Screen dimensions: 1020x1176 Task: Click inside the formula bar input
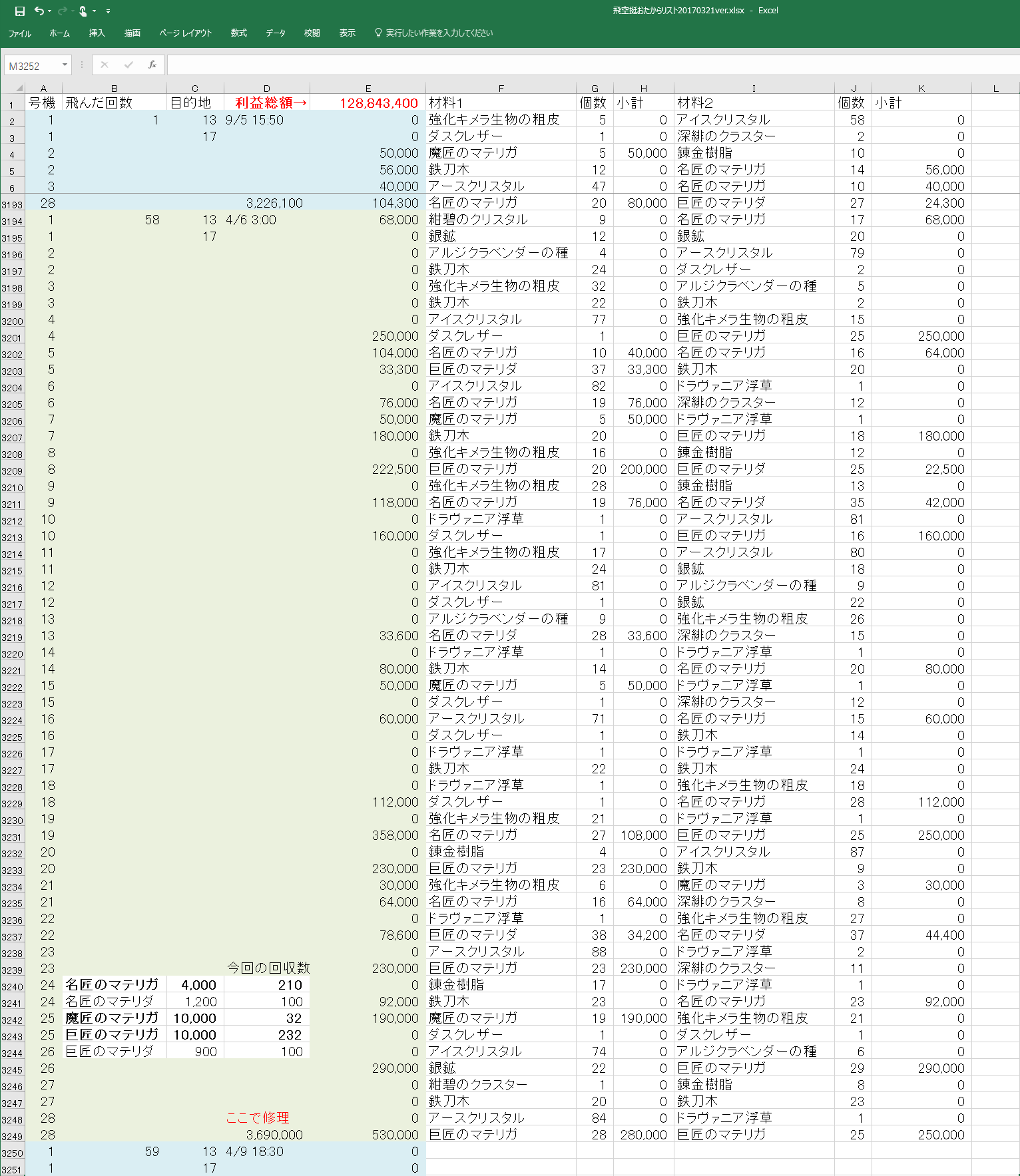[586, 65]
